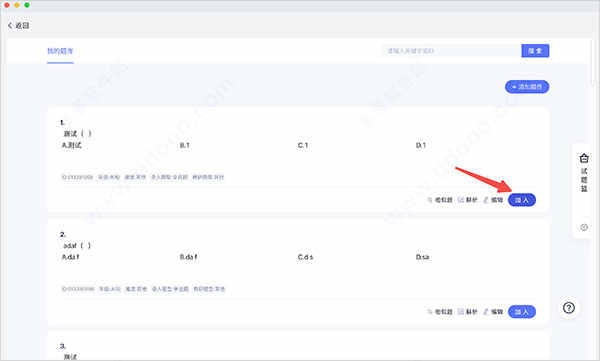Add question 1 with 加入 button
This screenshot has height=361, width=600.
(522, 200)
